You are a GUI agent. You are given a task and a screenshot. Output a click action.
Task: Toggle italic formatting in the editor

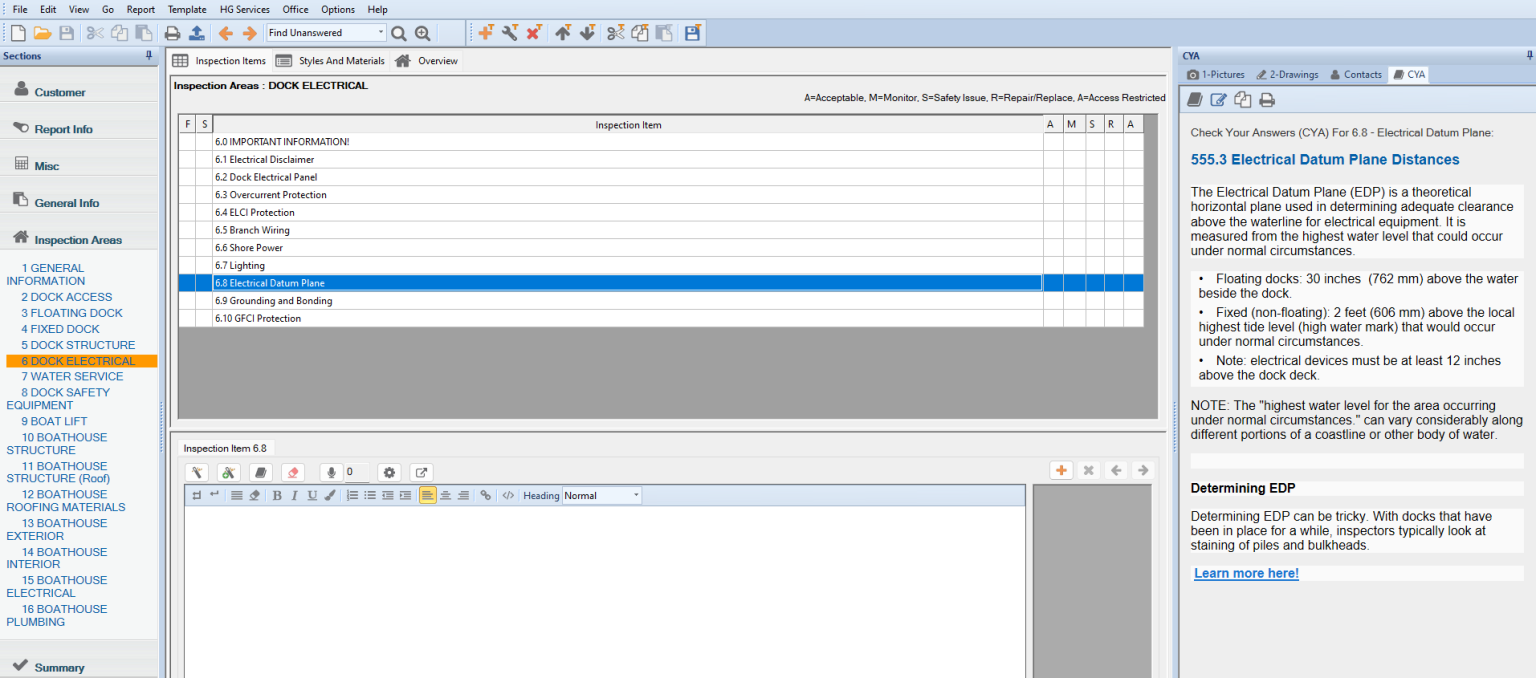click(x=294, y=495)
